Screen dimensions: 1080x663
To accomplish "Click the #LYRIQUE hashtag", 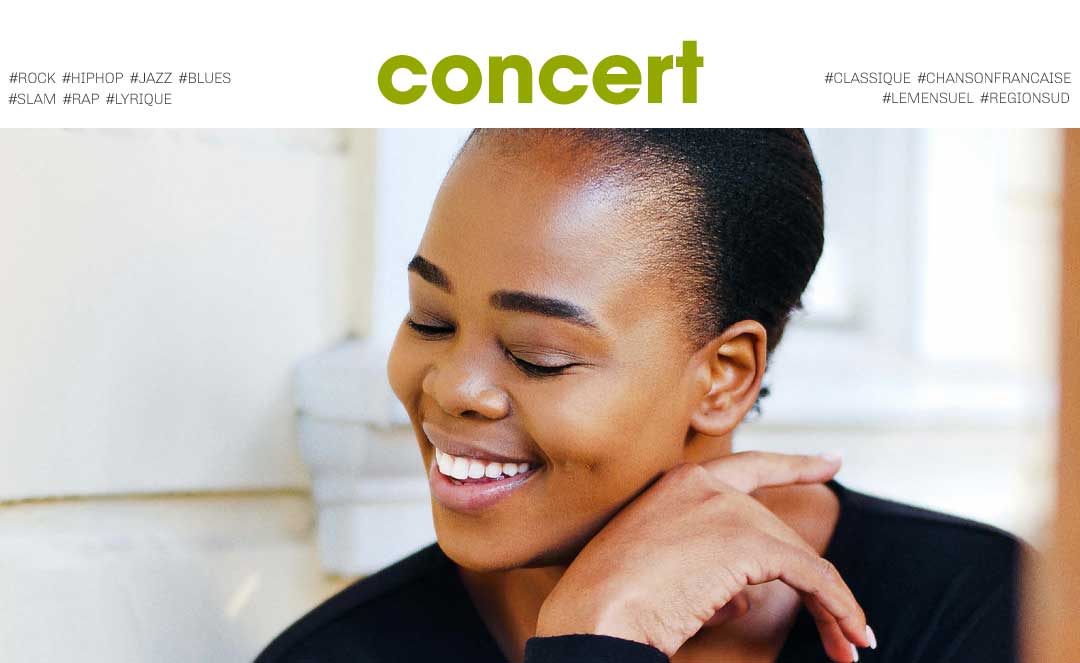I will click(x=138, y=98).
